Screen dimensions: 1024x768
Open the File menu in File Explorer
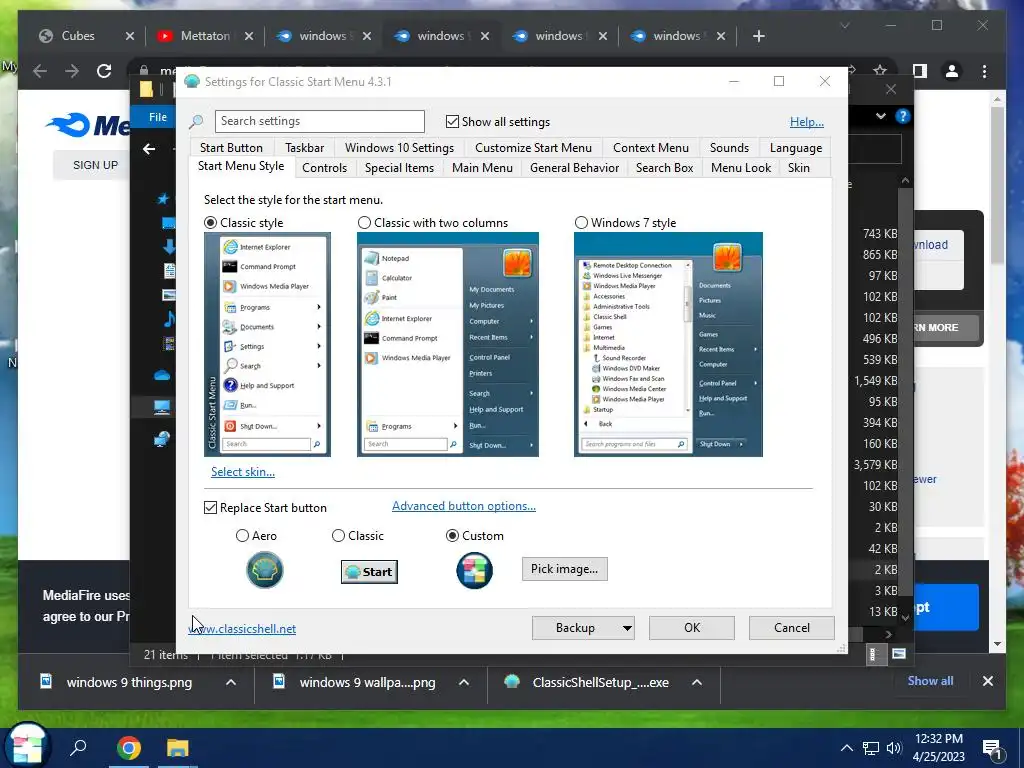[x=157, y=117]
